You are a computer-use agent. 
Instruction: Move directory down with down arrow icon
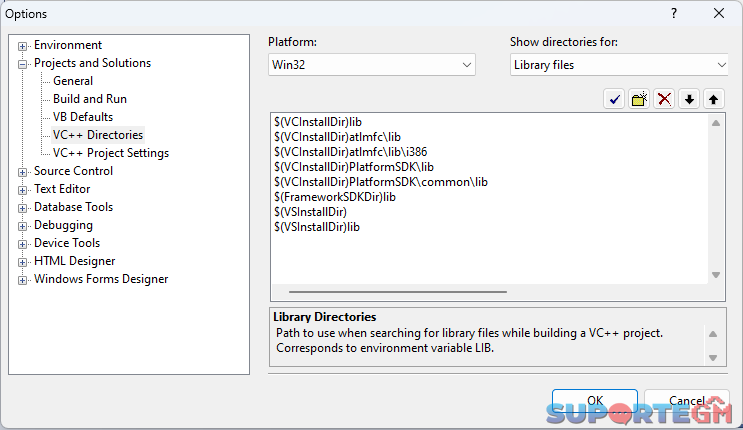coord(689,99)
